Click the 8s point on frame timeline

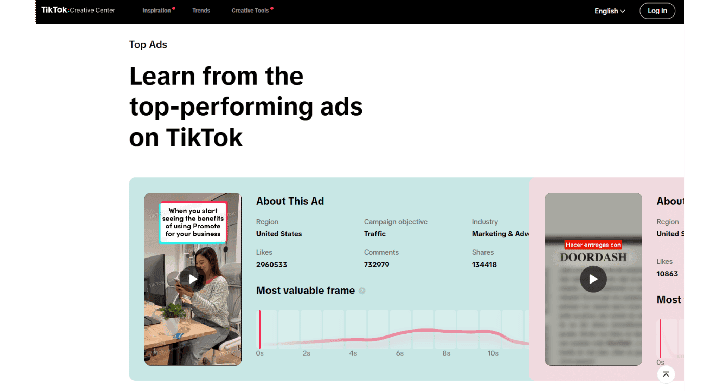(x=446, y=353)
